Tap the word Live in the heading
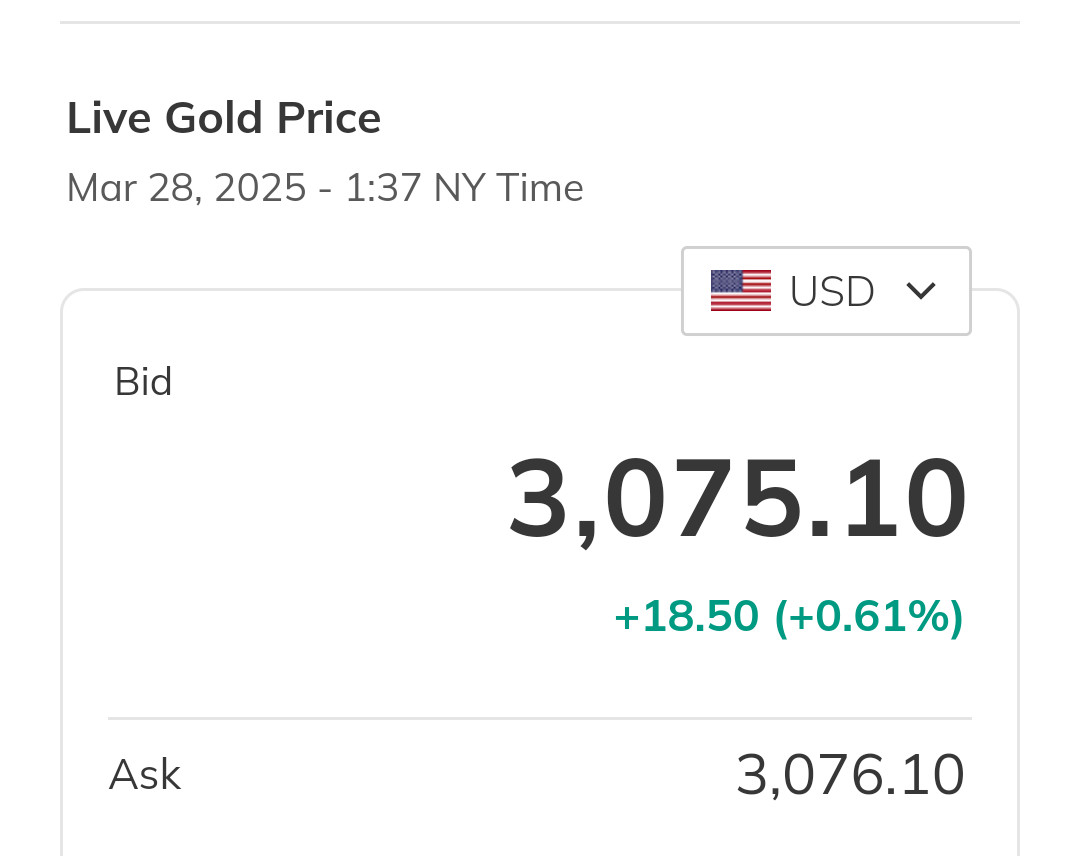 pos(109,118)
